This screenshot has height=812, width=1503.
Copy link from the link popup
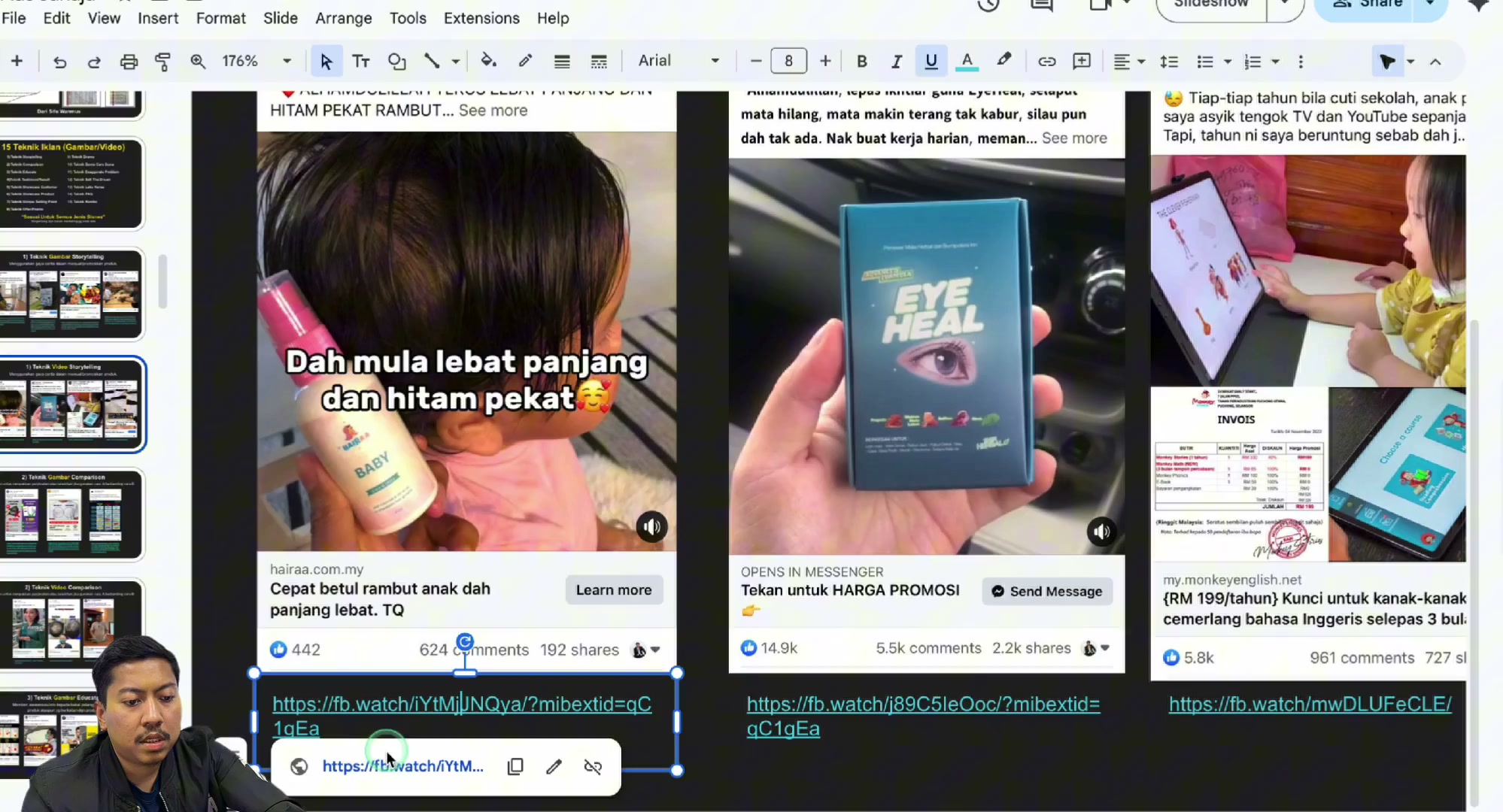click(515, 766)
